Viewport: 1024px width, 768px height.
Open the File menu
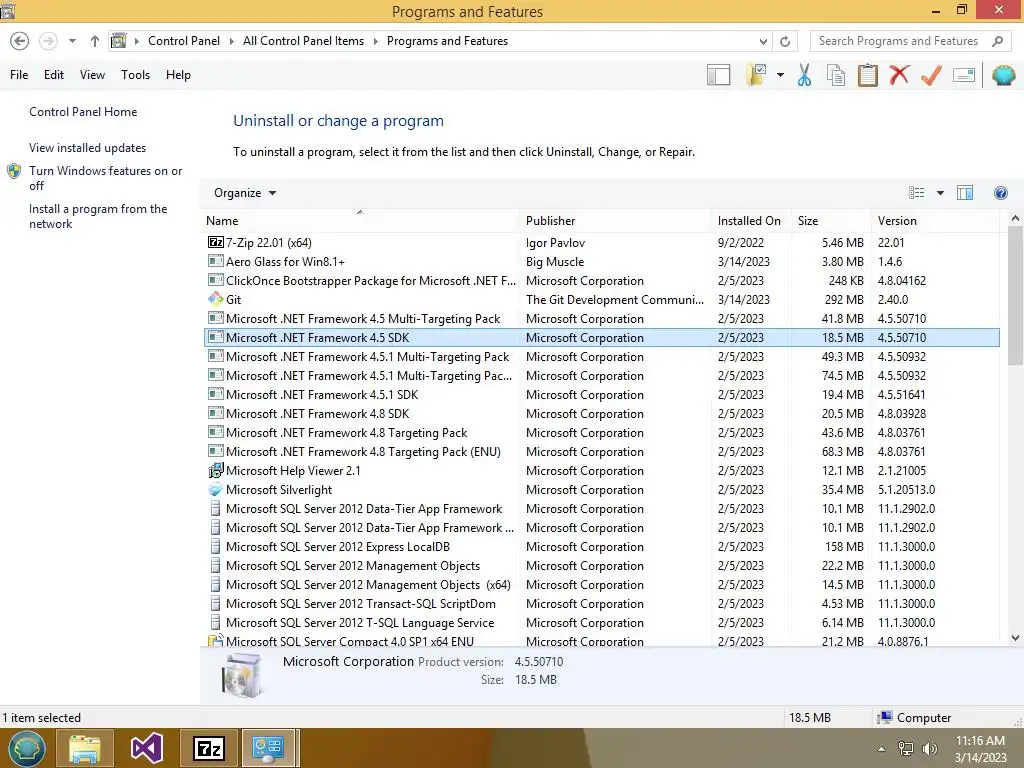click(x=19, y=75)
